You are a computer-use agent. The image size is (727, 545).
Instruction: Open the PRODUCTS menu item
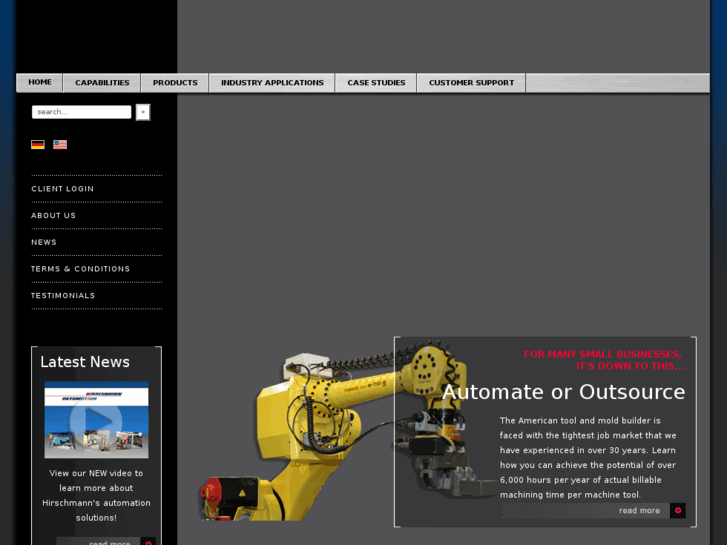coord(175,83)
